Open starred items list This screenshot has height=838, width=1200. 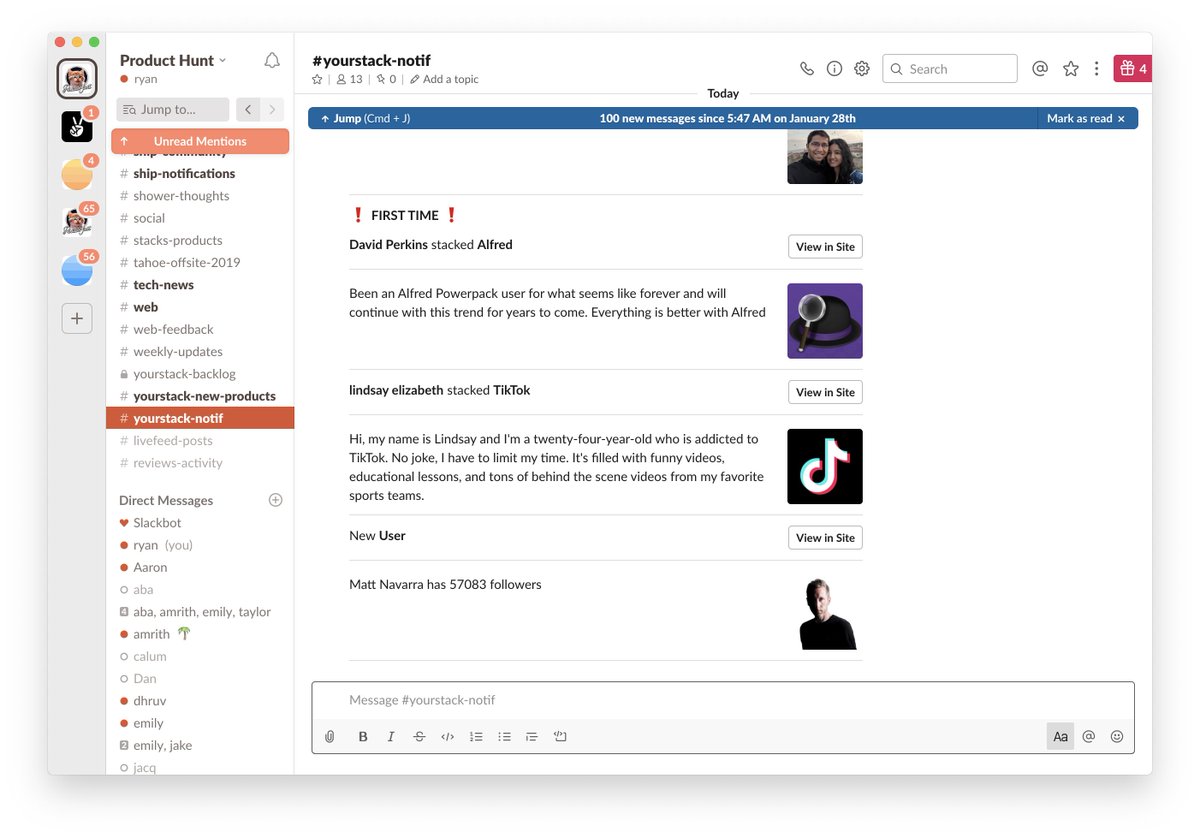coord(1071,69)
